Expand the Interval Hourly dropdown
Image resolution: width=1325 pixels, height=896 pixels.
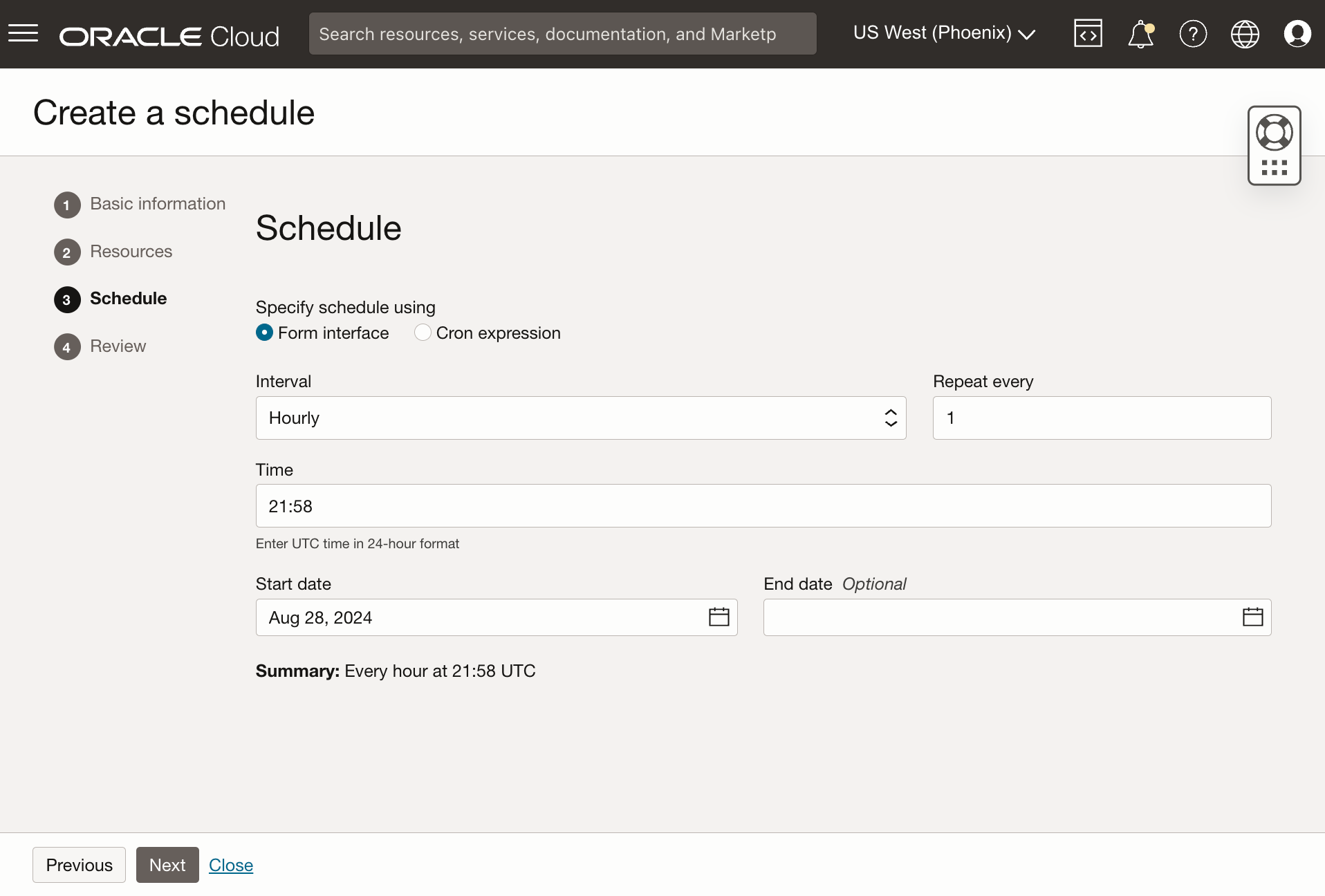point(580,418)
